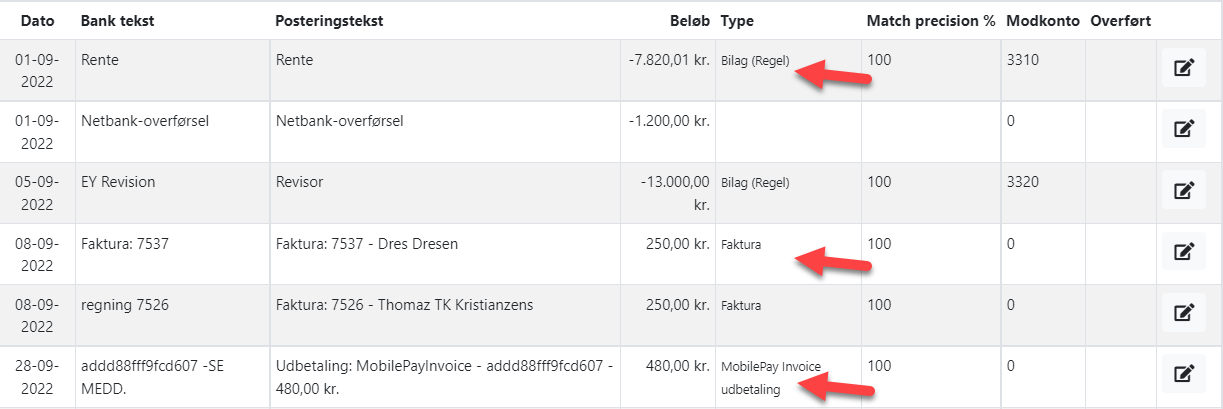Sort by Dato column header
The image size is (1223, 409).
(37, 21)
